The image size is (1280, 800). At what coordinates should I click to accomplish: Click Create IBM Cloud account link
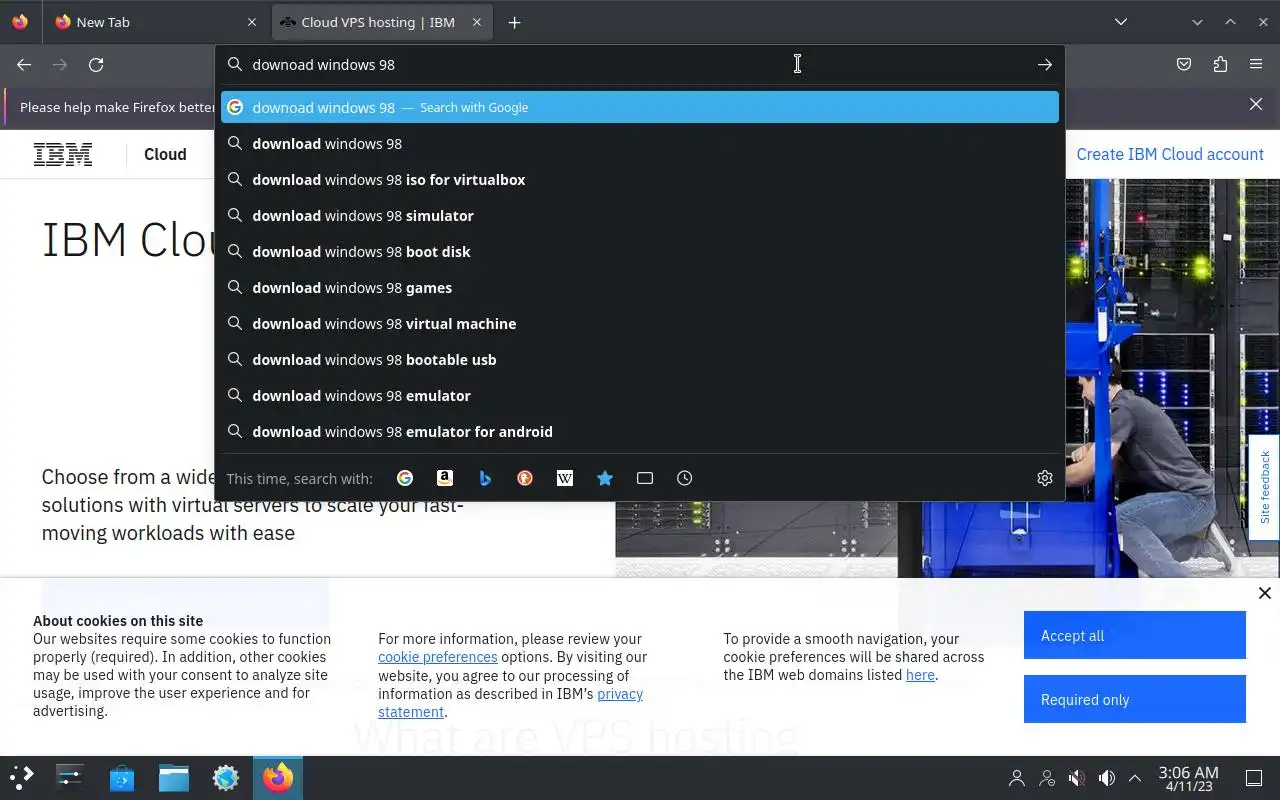[1170, 154]
